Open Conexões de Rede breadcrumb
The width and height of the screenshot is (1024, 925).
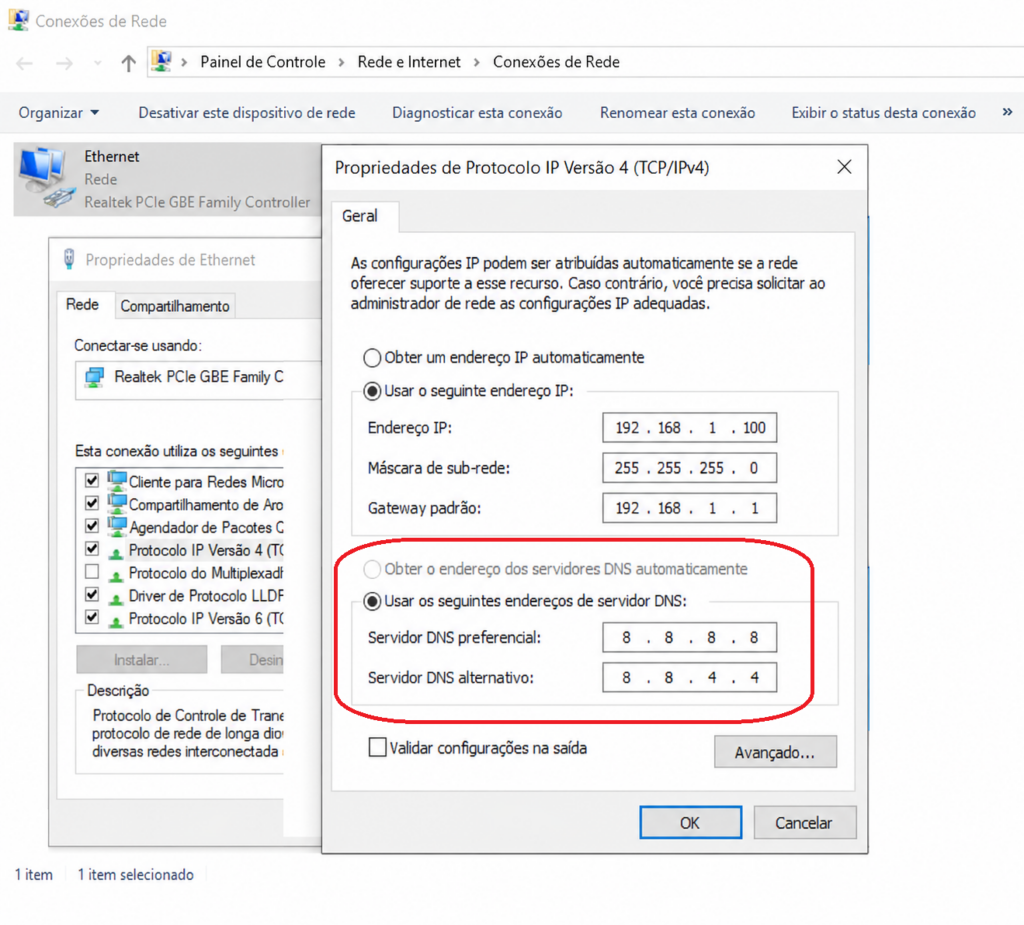556,62
